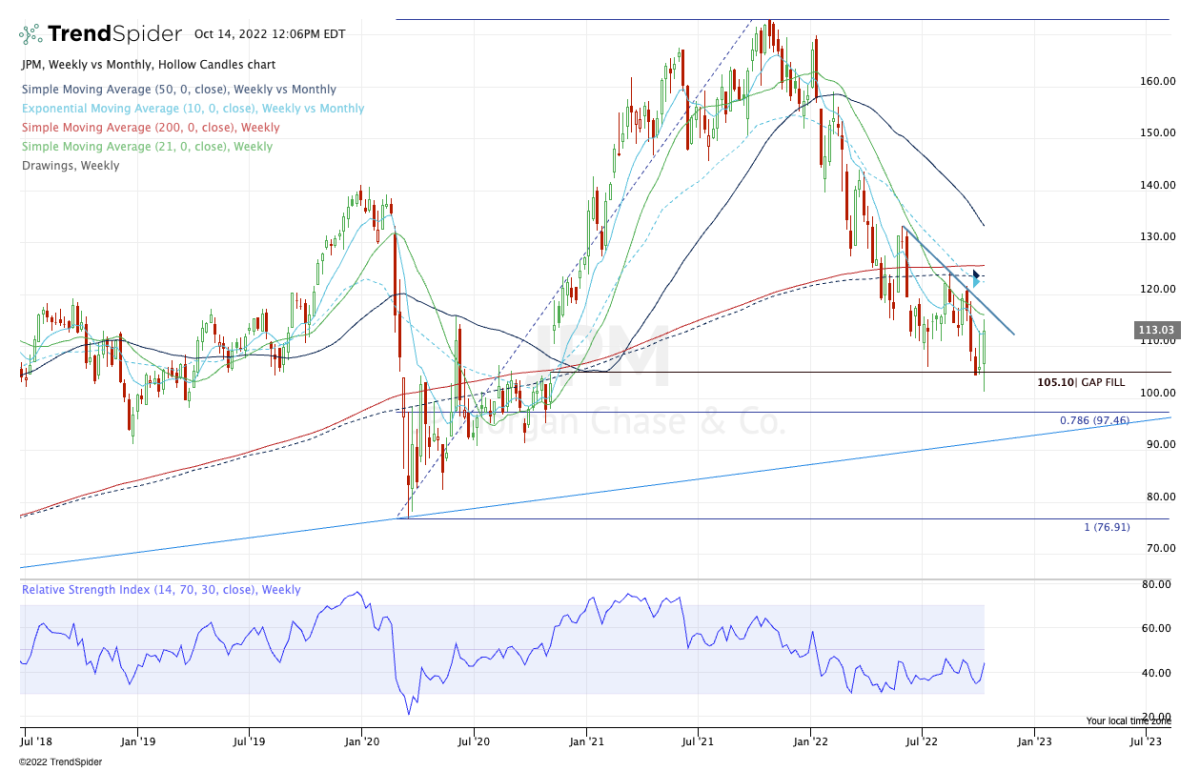Click the 160.00 price axis label
Image resolution: width=1200 pixels, height=771 pixels.
click(x=1158, y=81)
